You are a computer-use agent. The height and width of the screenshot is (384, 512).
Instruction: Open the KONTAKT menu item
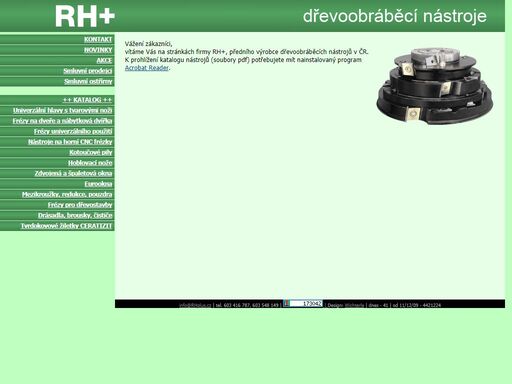pyautogui.click(x=98, y=39)
